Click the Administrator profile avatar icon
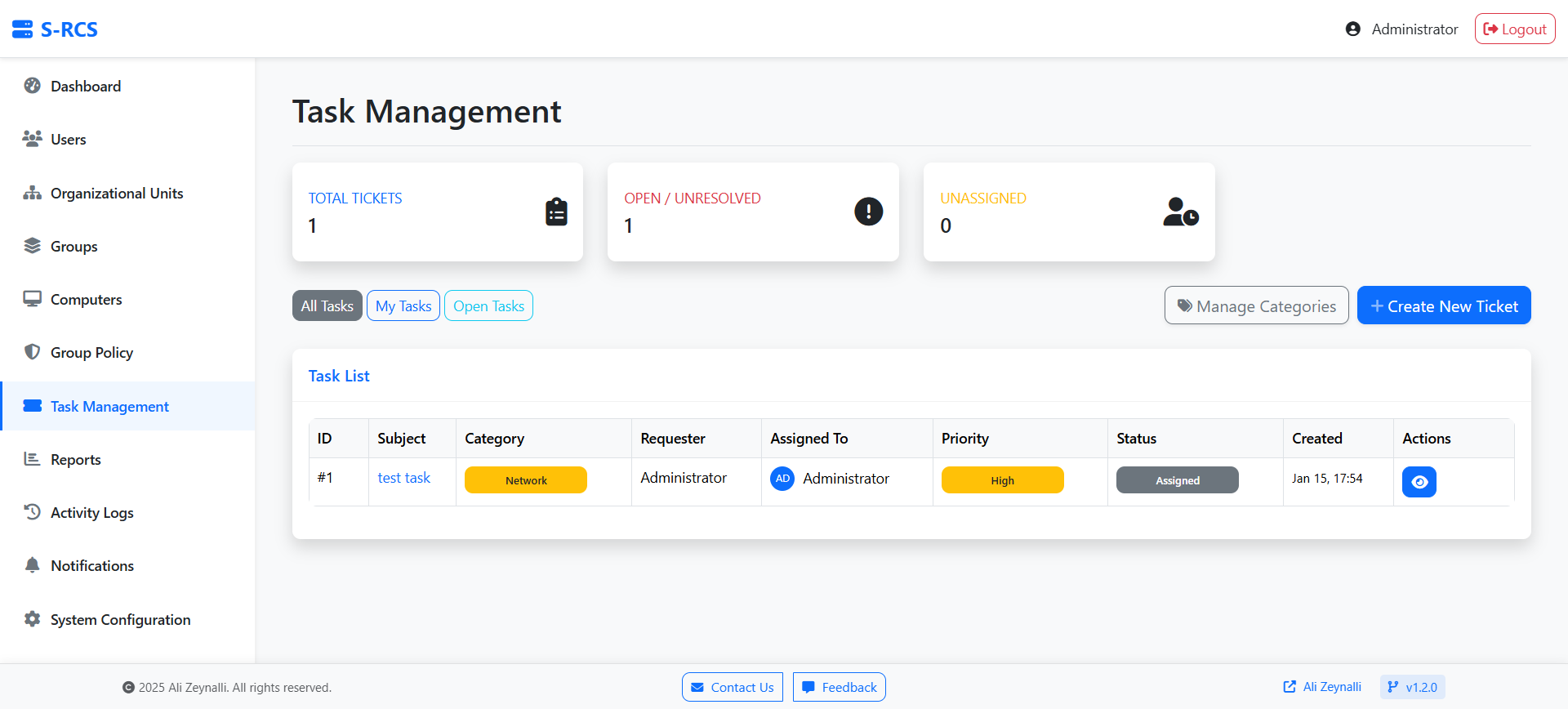The height and width of the screenshot is (709, 1568). click(x=1353, y=29)
